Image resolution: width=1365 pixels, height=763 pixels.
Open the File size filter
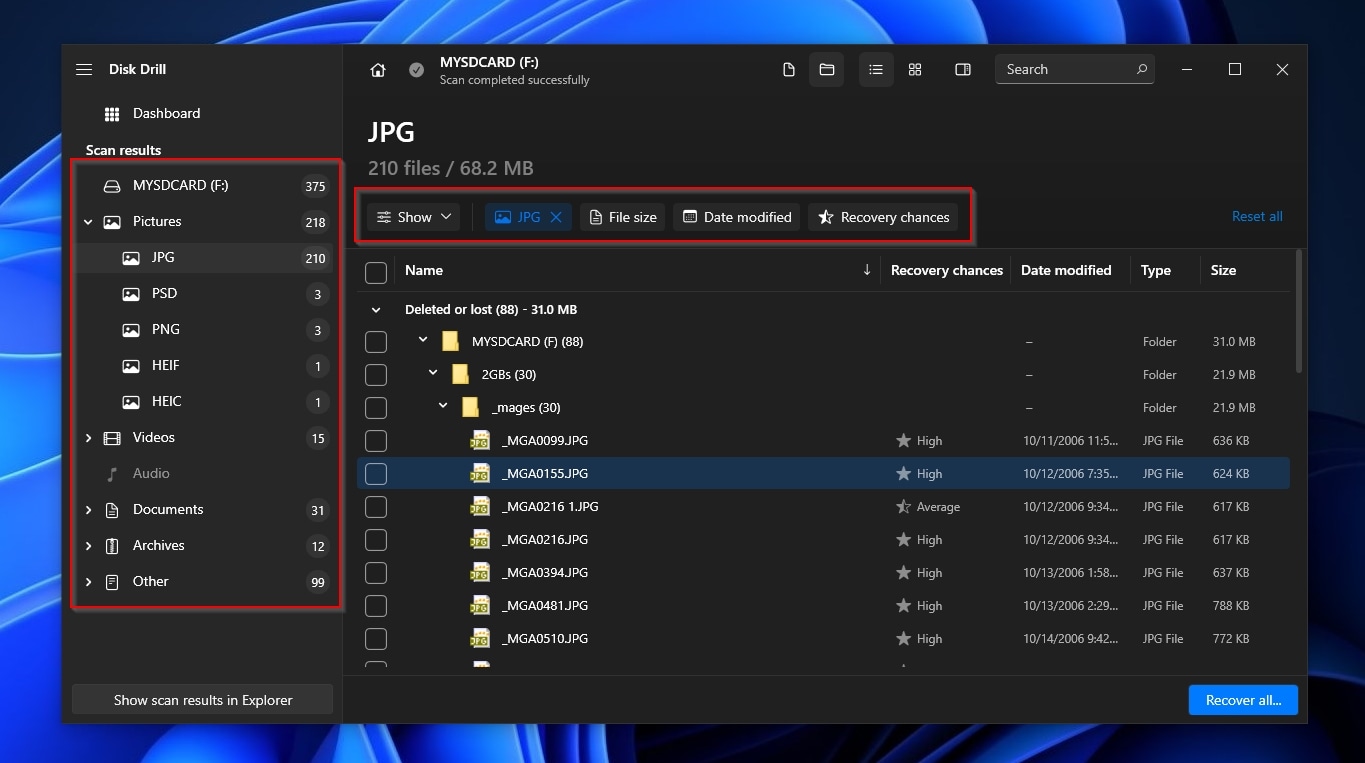[622, 217]
